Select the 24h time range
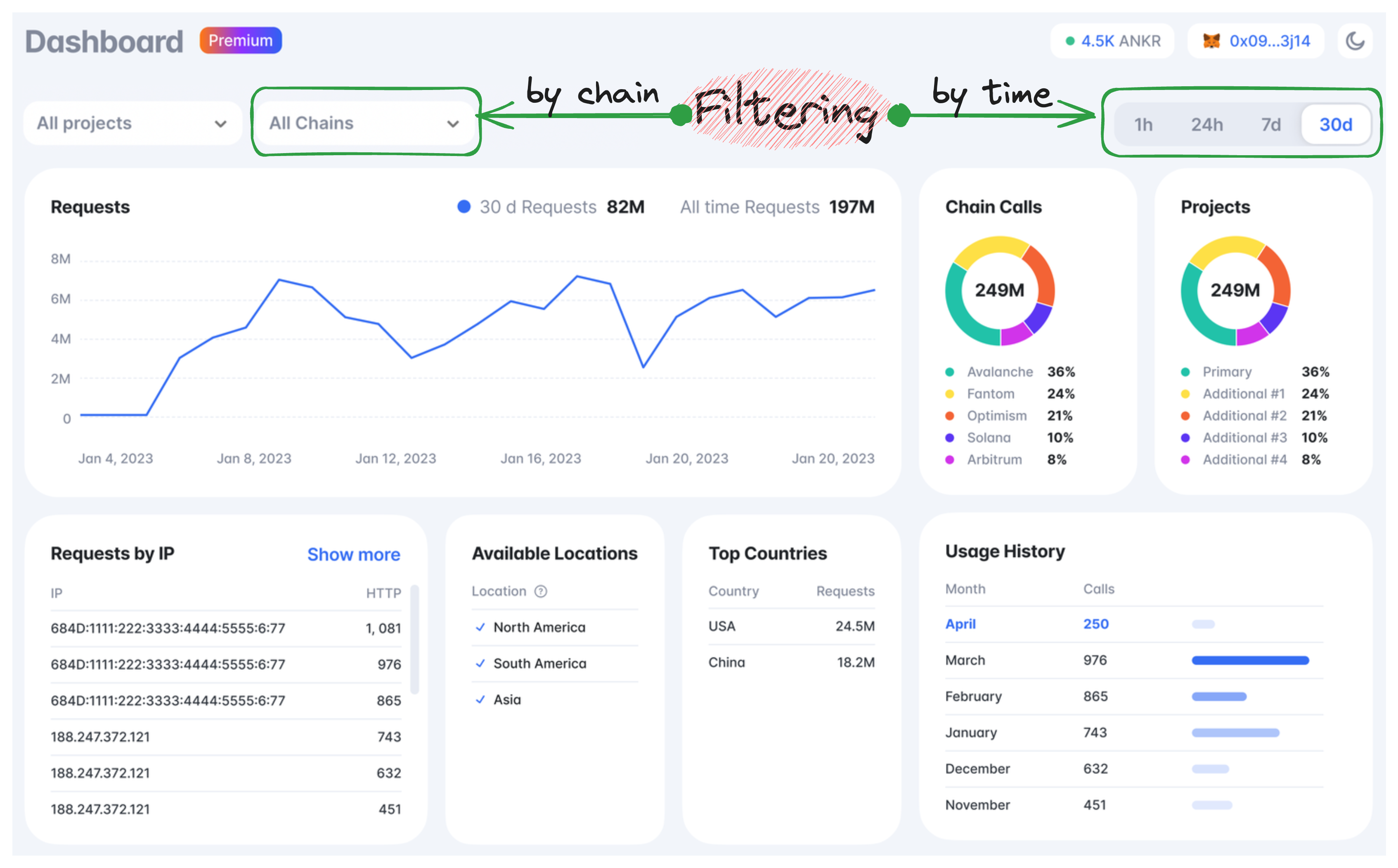Viewport: 1398px width, 868px height. [x=1207, y=125]
